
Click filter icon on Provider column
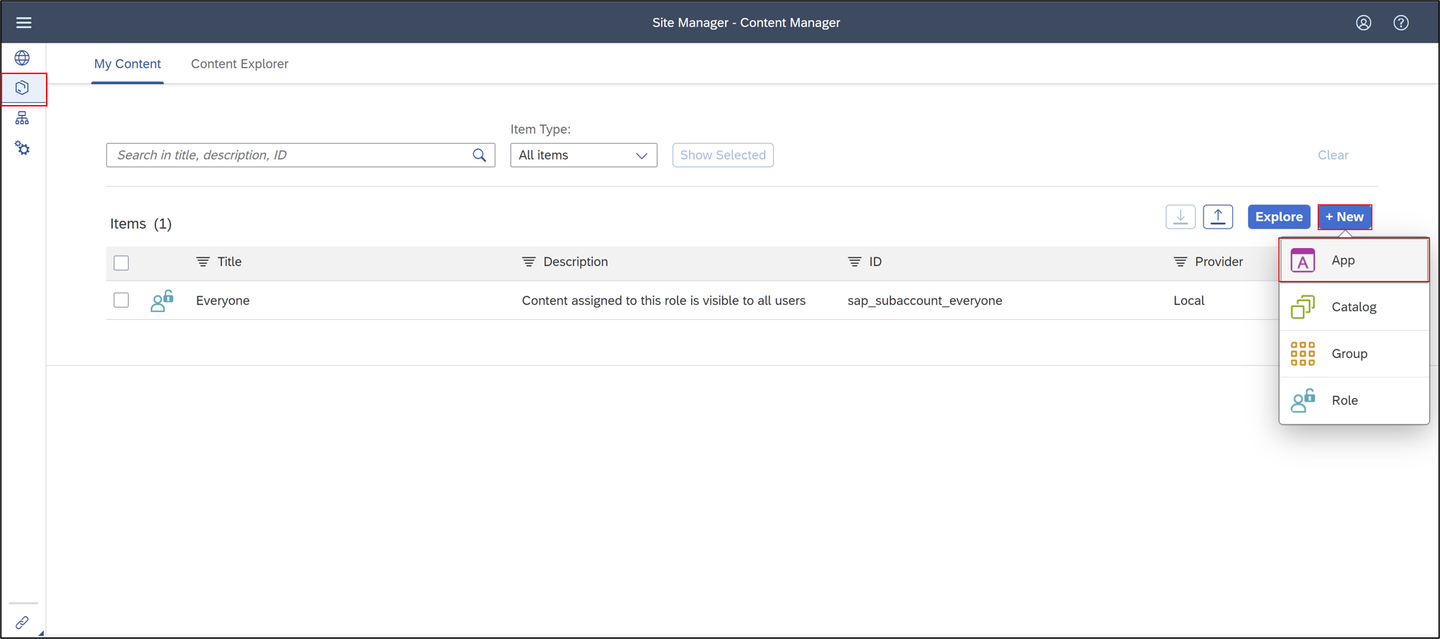pyautogui.click(x=1180, y=262)
